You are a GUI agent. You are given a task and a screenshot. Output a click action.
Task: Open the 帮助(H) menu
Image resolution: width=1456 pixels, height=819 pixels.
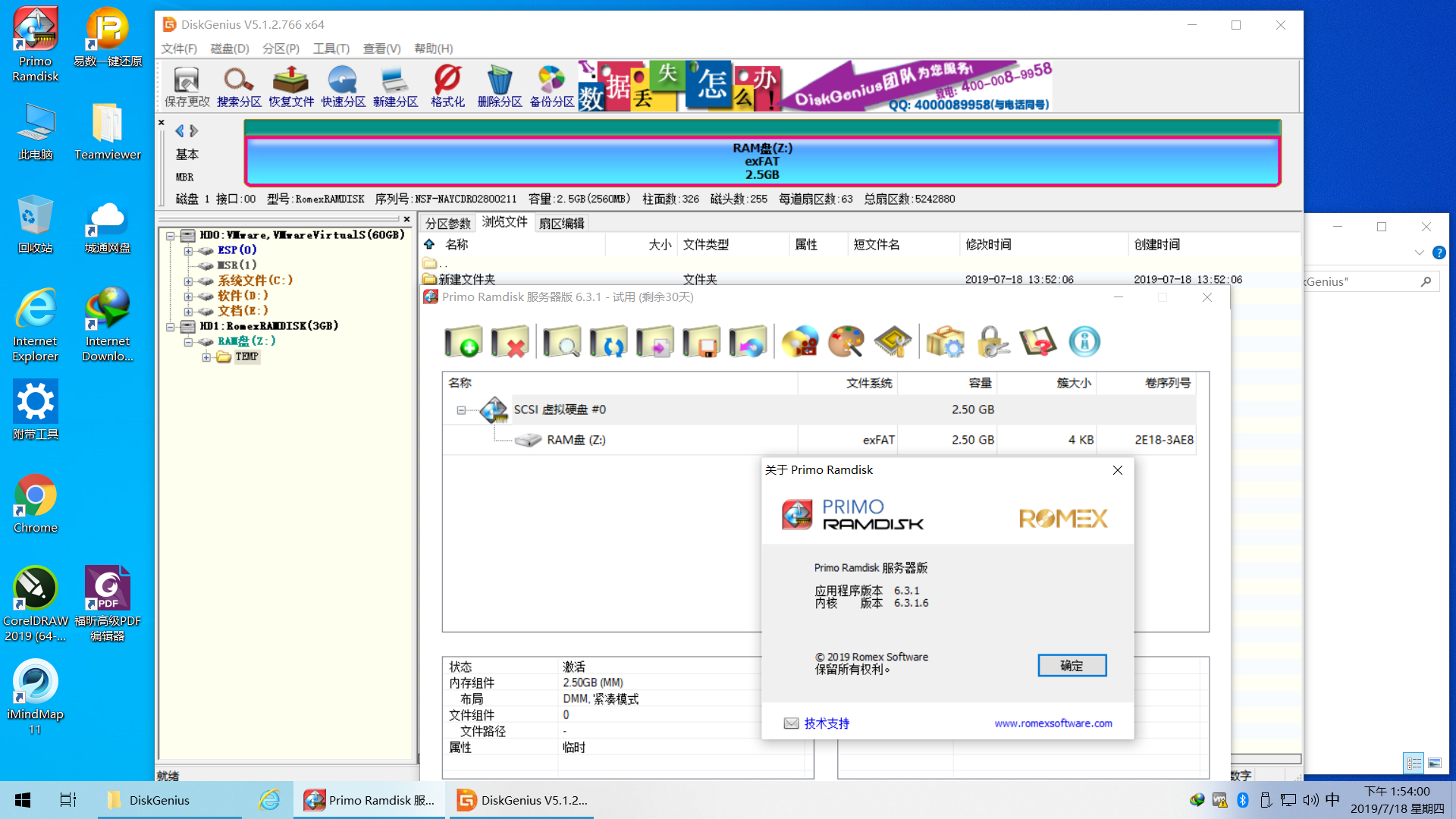434,49
